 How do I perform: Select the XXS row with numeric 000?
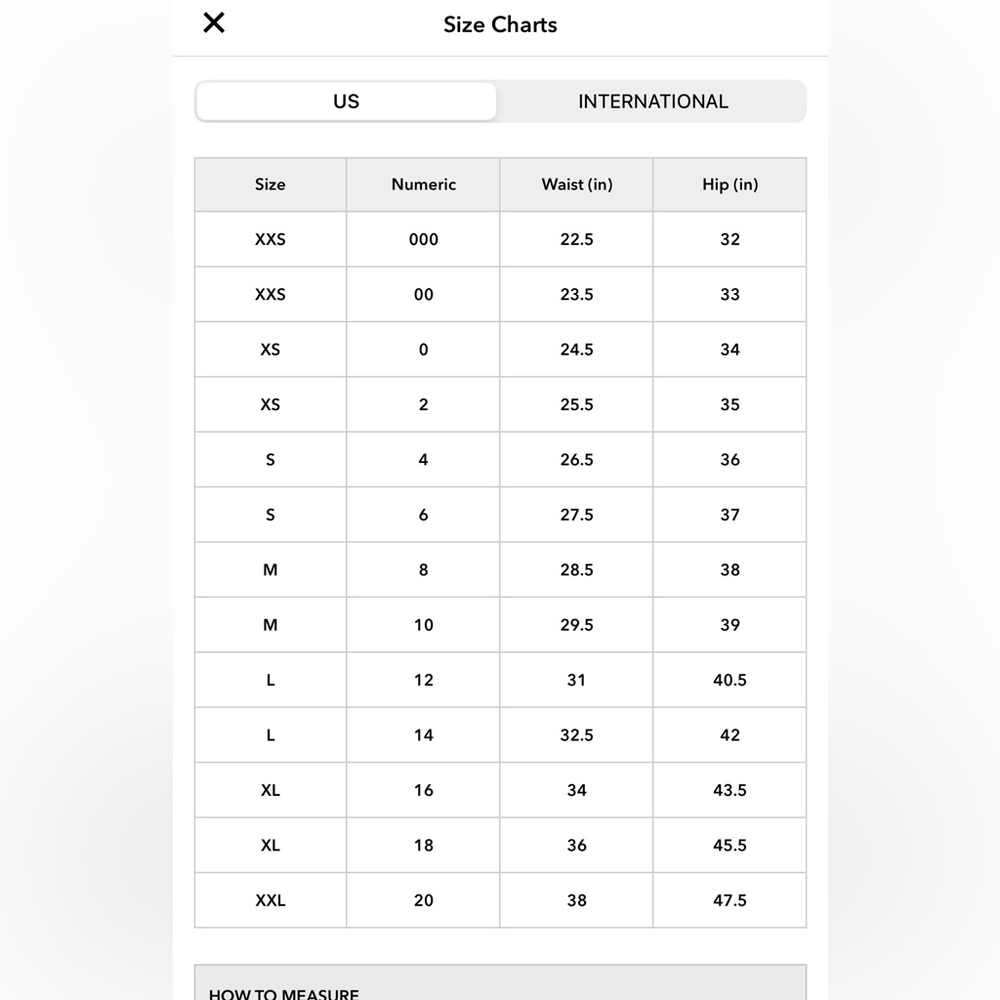pos(500,239)
